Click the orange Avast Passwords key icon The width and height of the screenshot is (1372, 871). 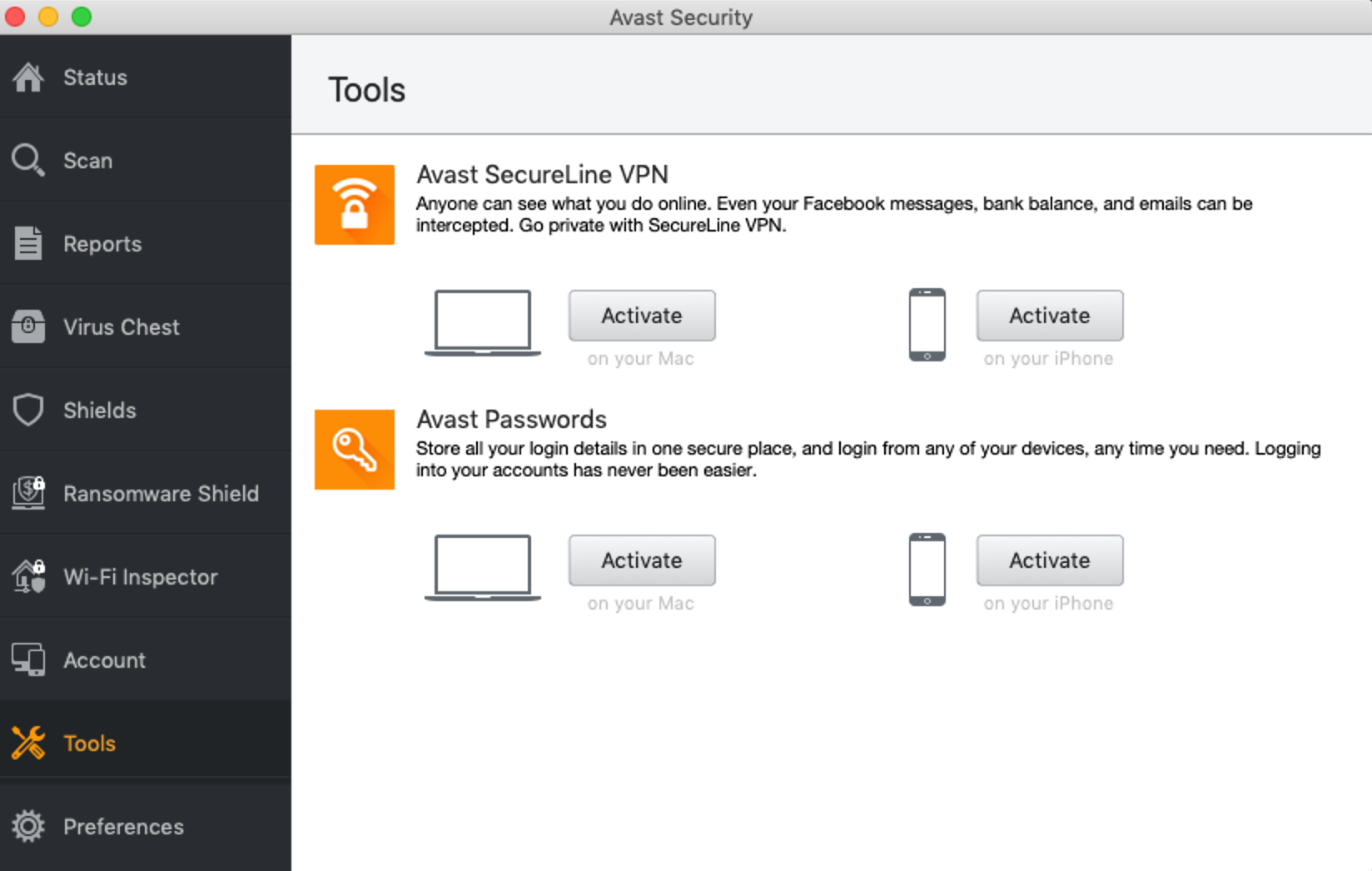pyautogui.click(x=354, y=450)
